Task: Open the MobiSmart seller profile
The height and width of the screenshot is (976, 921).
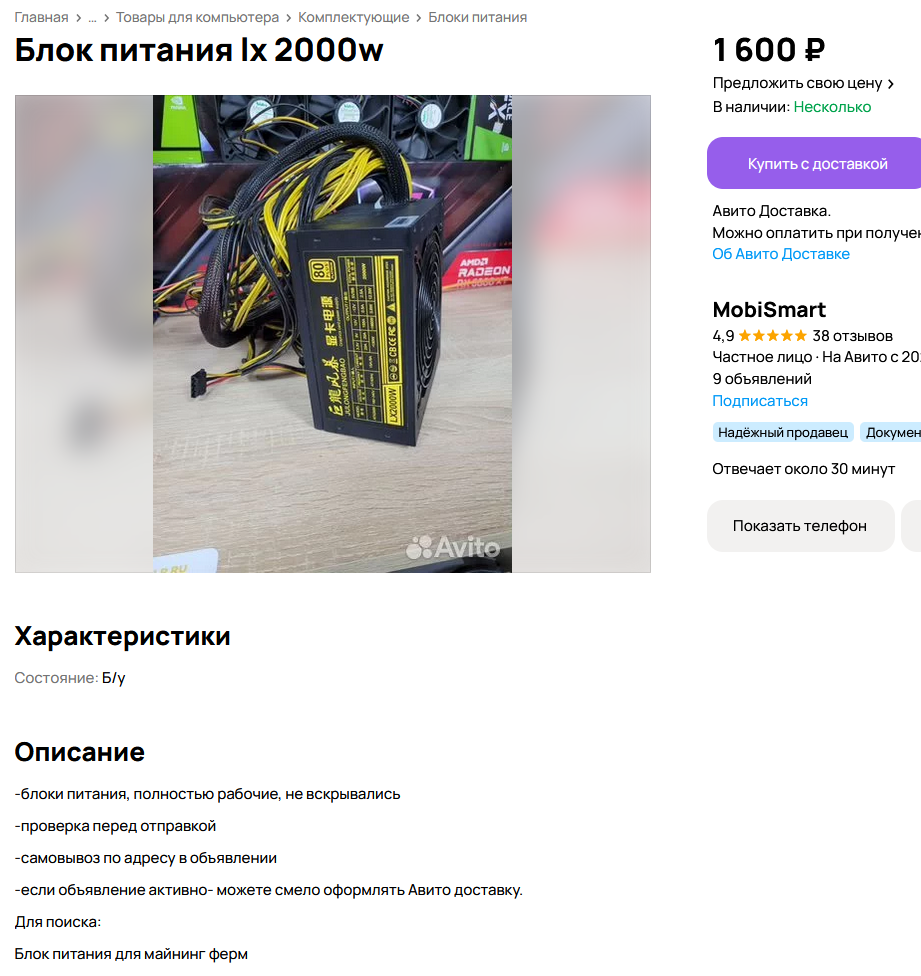Action: (x=769, y=309)
